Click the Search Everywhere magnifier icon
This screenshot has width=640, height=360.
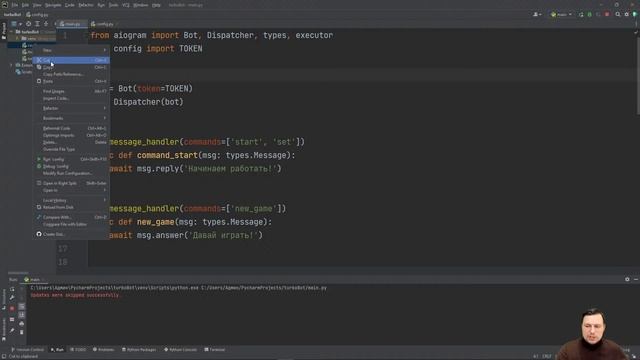pos(618,15)
